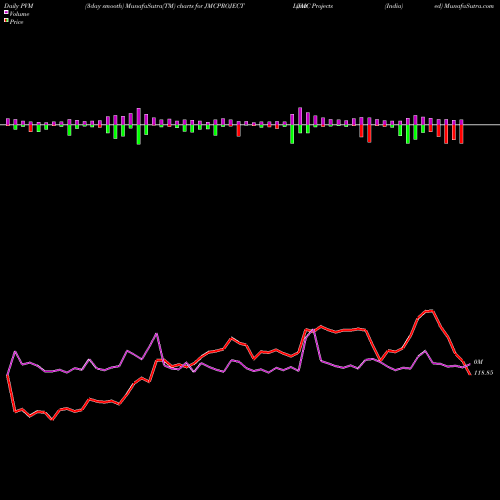
Task: Click the 'charts for JMCPROJECT' heading text
Action: [211, 6]
